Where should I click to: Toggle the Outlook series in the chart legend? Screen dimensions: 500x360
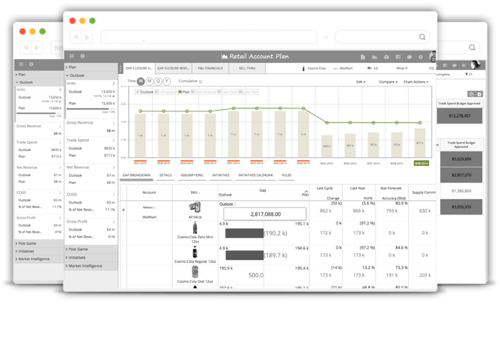click(145, 92)
